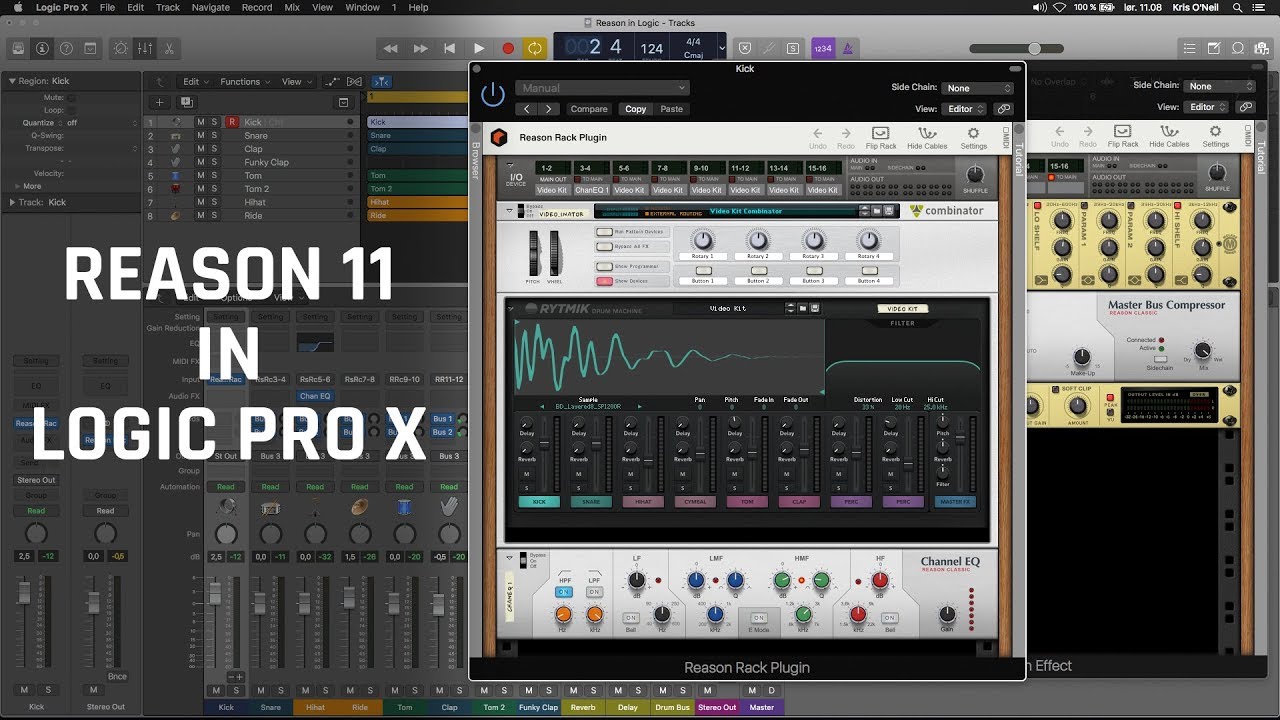This screenshot has height=720, width=1280.
Task: Click the red Record button
Action: (x=508, y=48)
